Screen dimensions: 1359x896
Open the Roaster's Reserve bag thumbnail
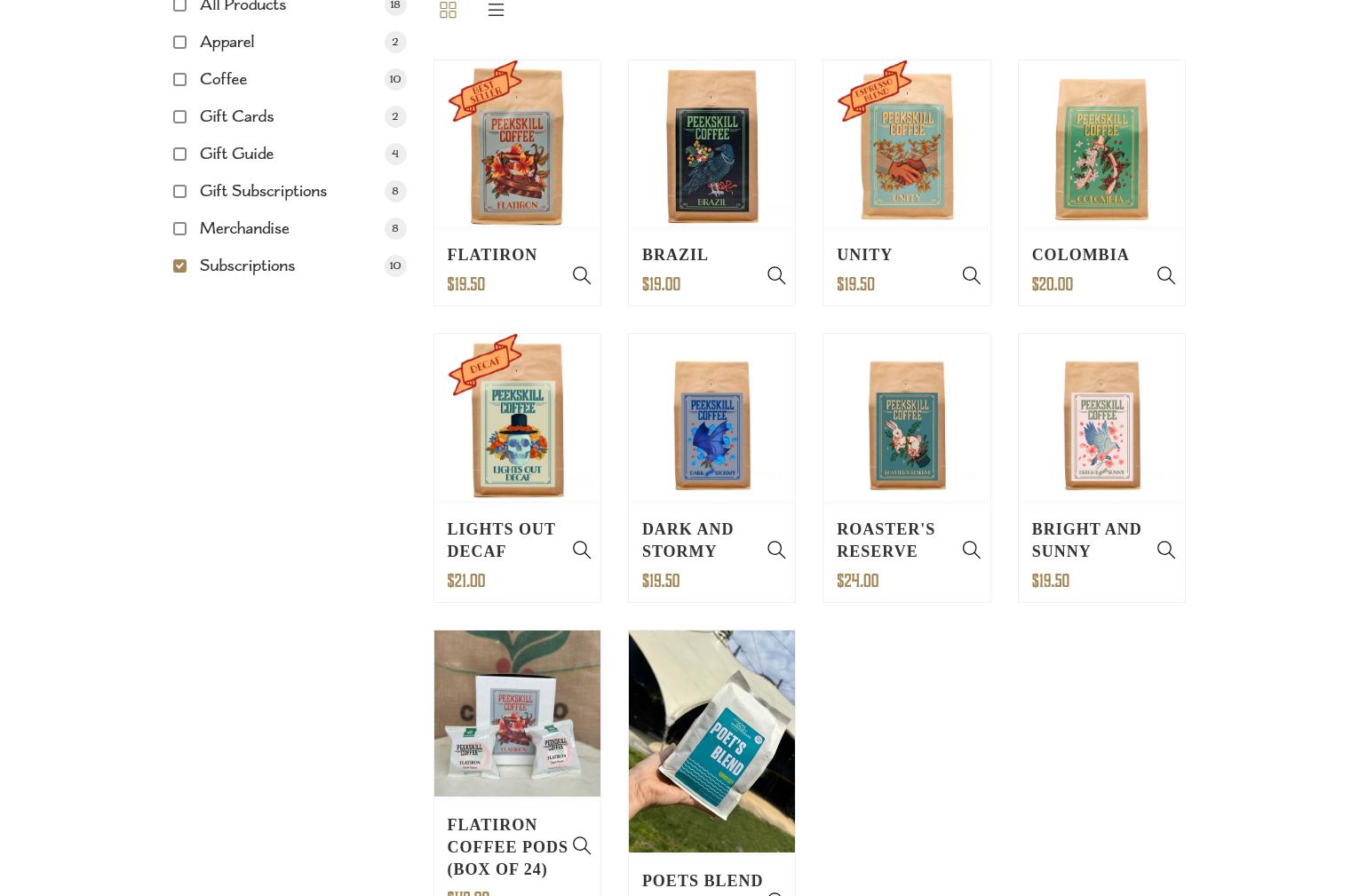tap(906, 418)
